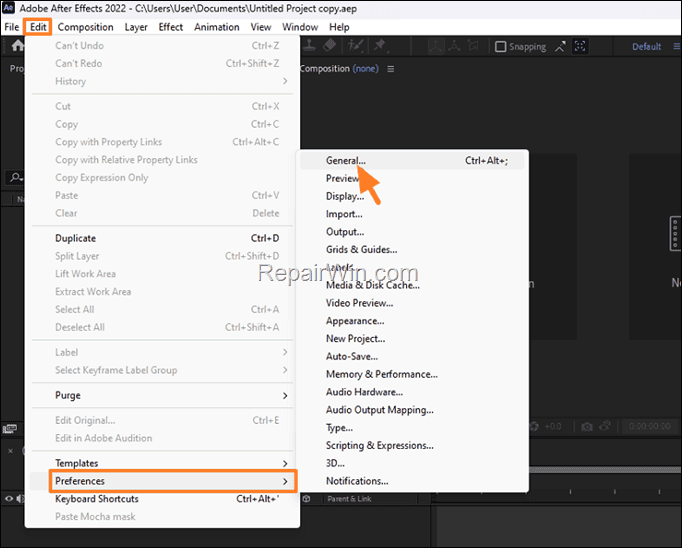
Task: Open the Window menu
Action: (300, 27)
